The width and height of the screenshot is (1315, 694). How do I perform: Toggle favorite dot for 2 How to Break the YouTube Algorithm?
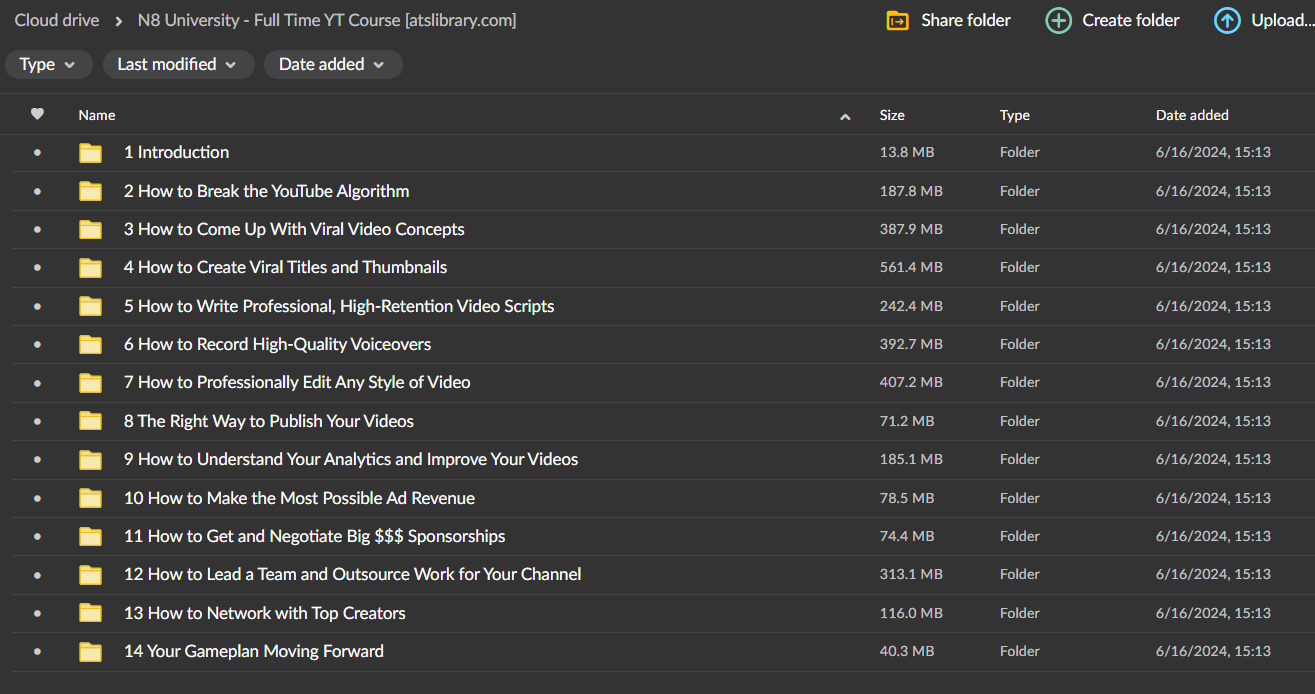coord(37,191)
